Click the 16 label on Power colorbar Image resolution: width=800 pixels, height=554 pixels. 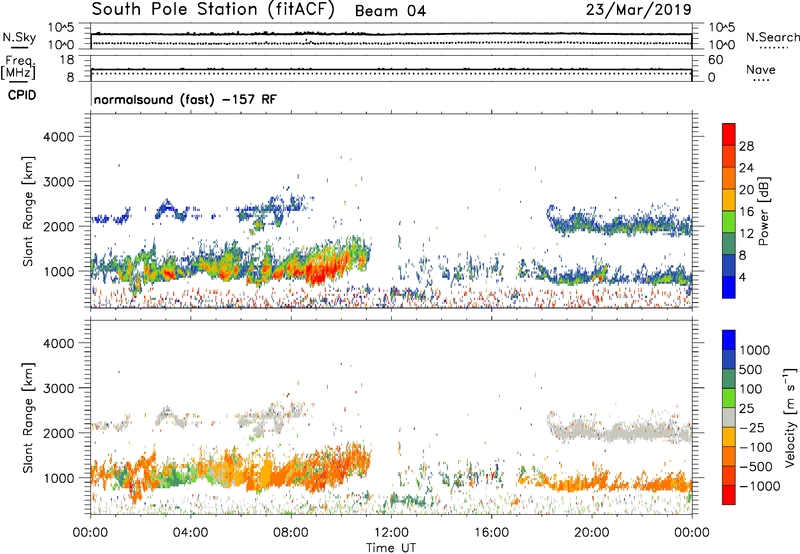coord(746,212)
